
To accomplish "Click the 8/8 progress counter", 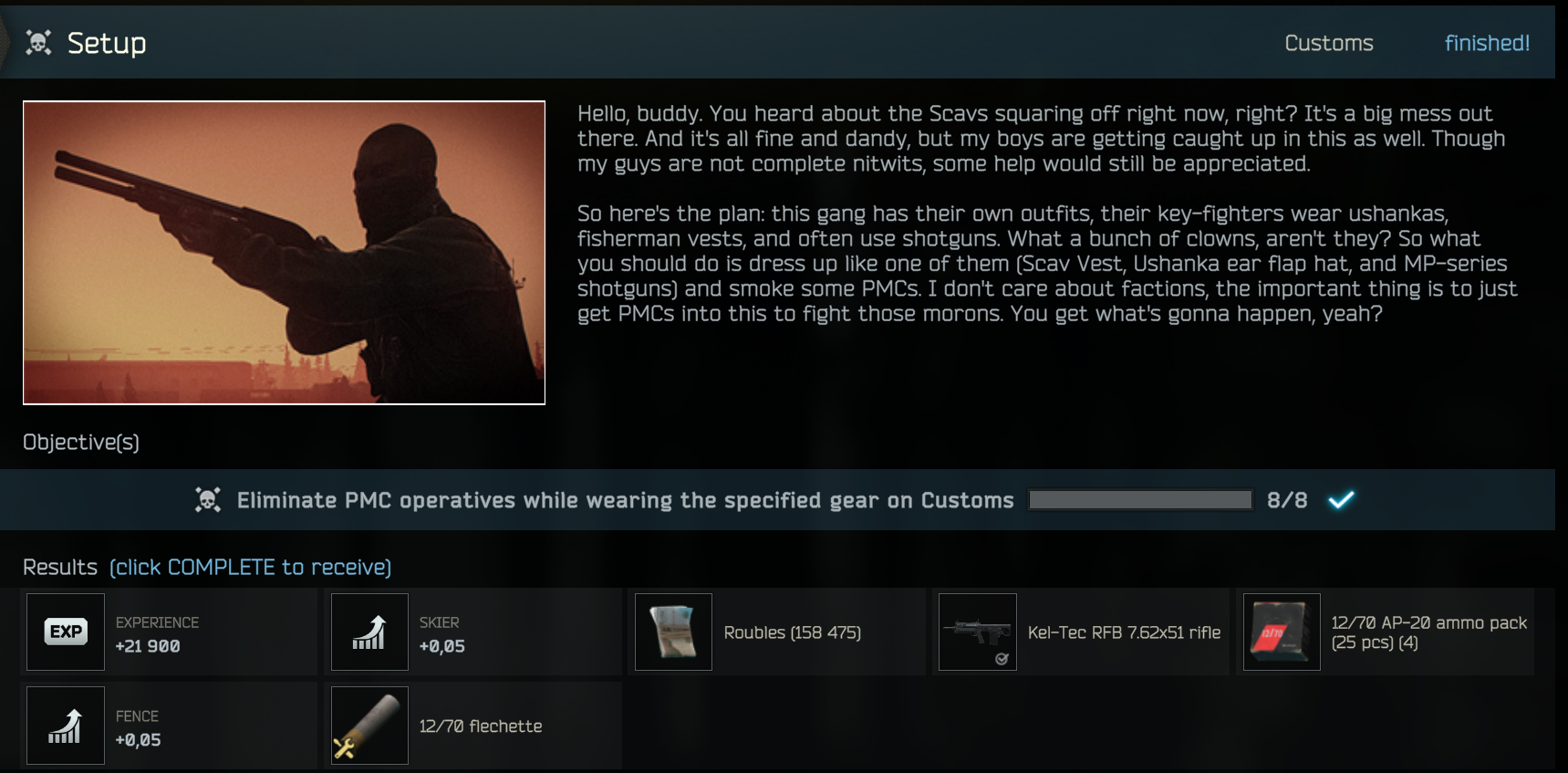I will [1287, 500].
